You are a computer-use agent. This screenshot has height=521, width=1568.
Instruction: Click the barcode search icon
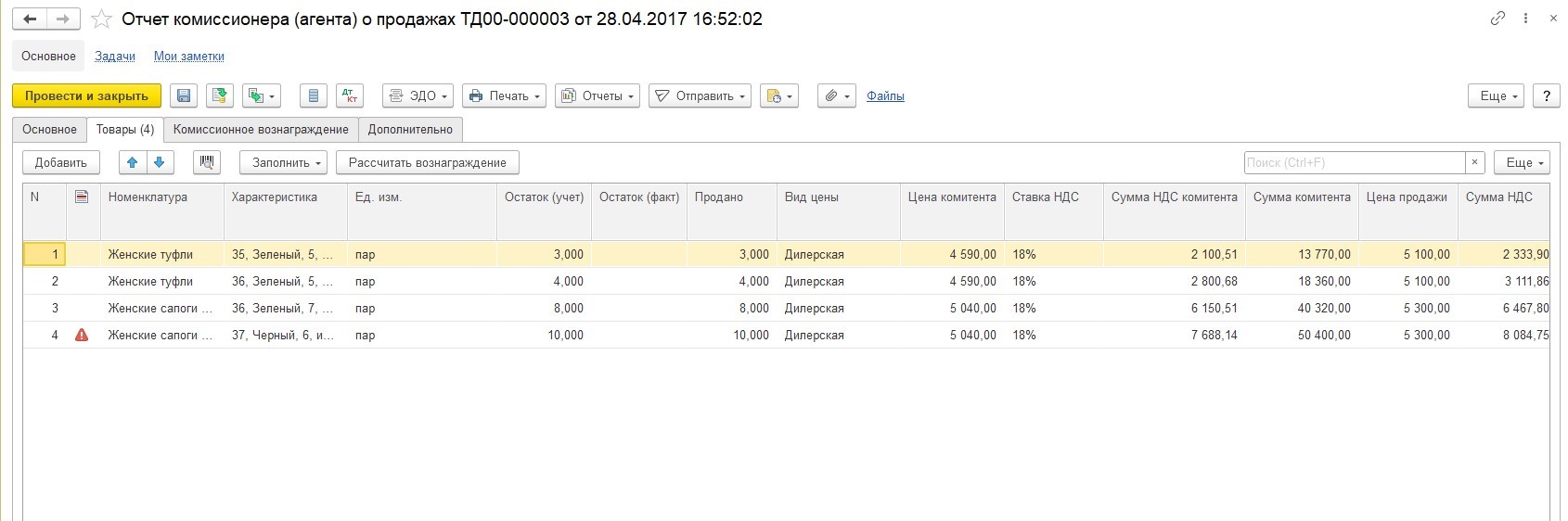click(207, 163)
